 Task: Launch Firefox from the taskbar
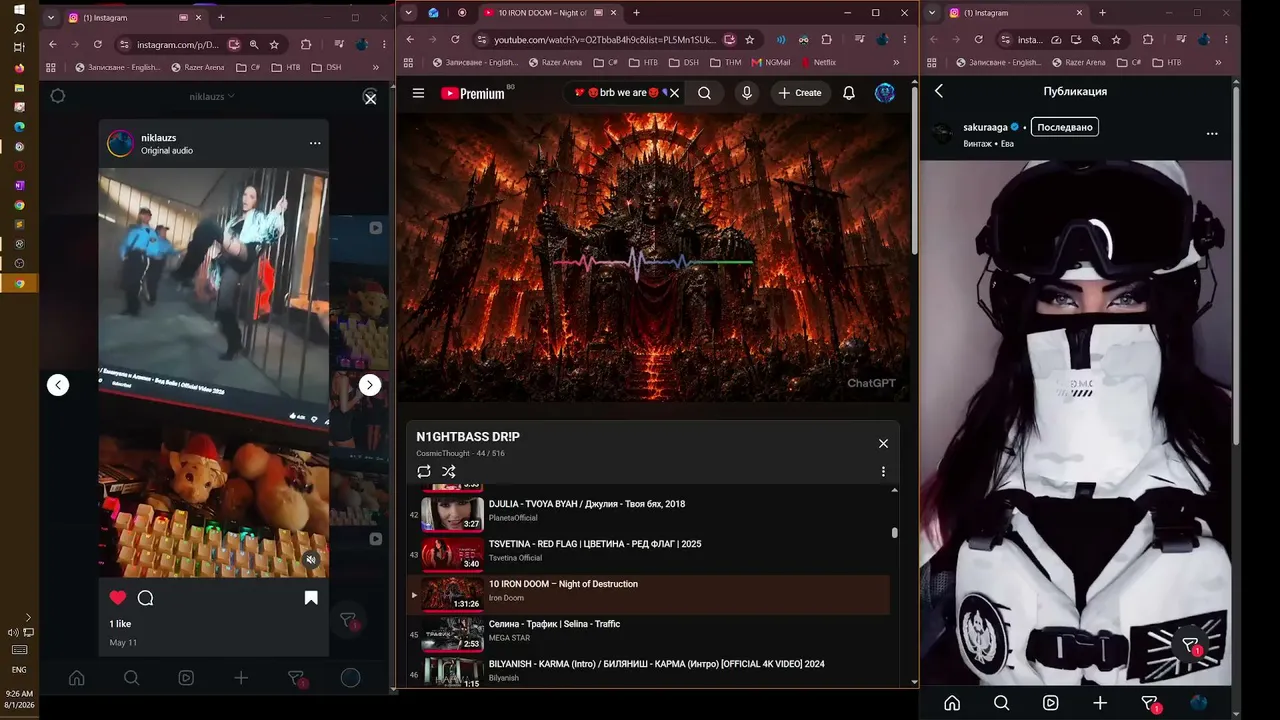[19, 68]
